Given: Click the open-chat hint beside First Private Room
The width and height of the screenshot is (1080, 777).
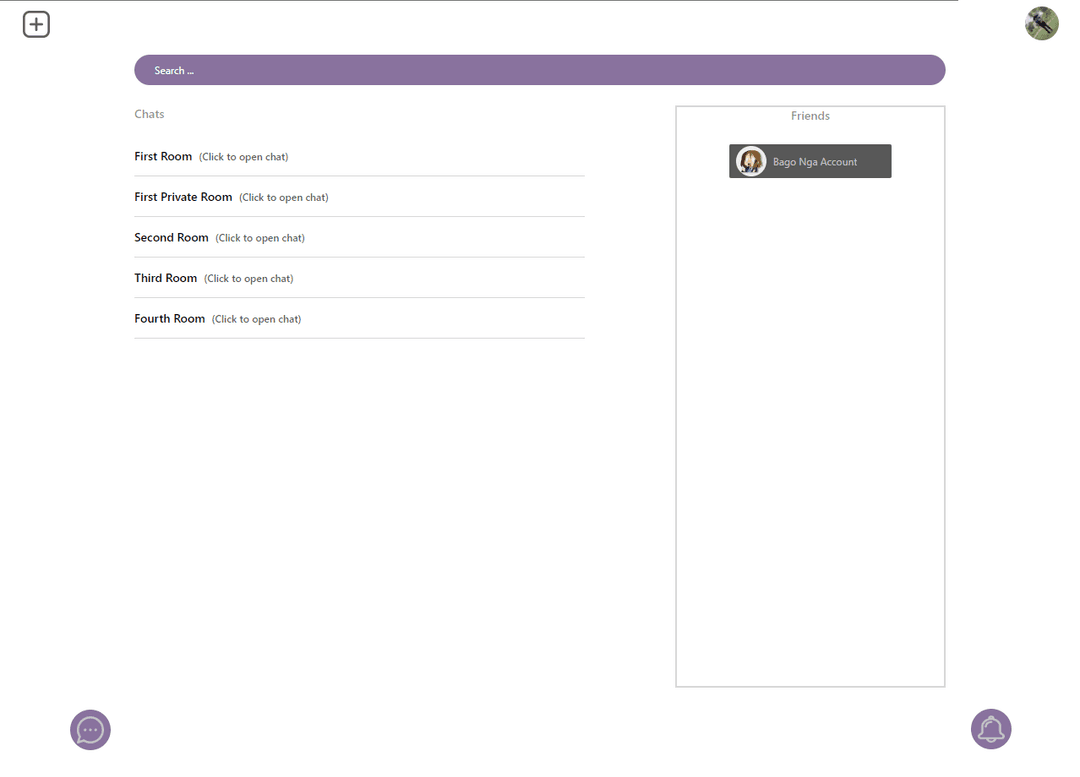Looking at the screenshot, I should [284, 198].
